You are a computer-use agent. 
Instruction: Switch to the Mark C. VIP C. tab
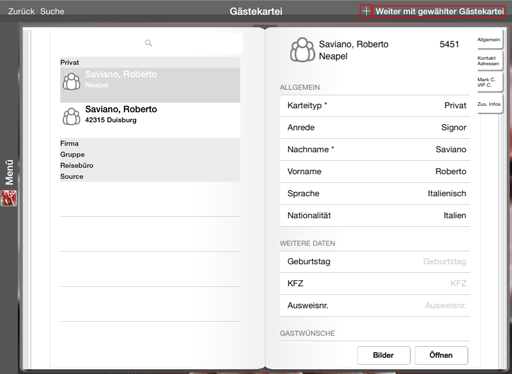(x=489, y=82)
